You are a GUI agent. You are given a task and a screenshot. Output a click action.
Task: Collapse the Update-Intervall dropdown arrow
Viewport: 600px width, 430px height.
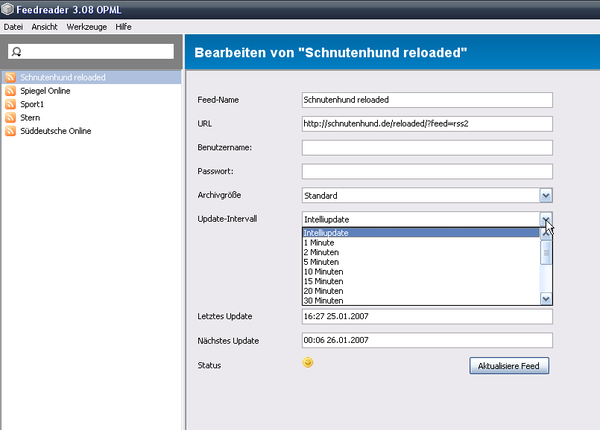(546, 219)
